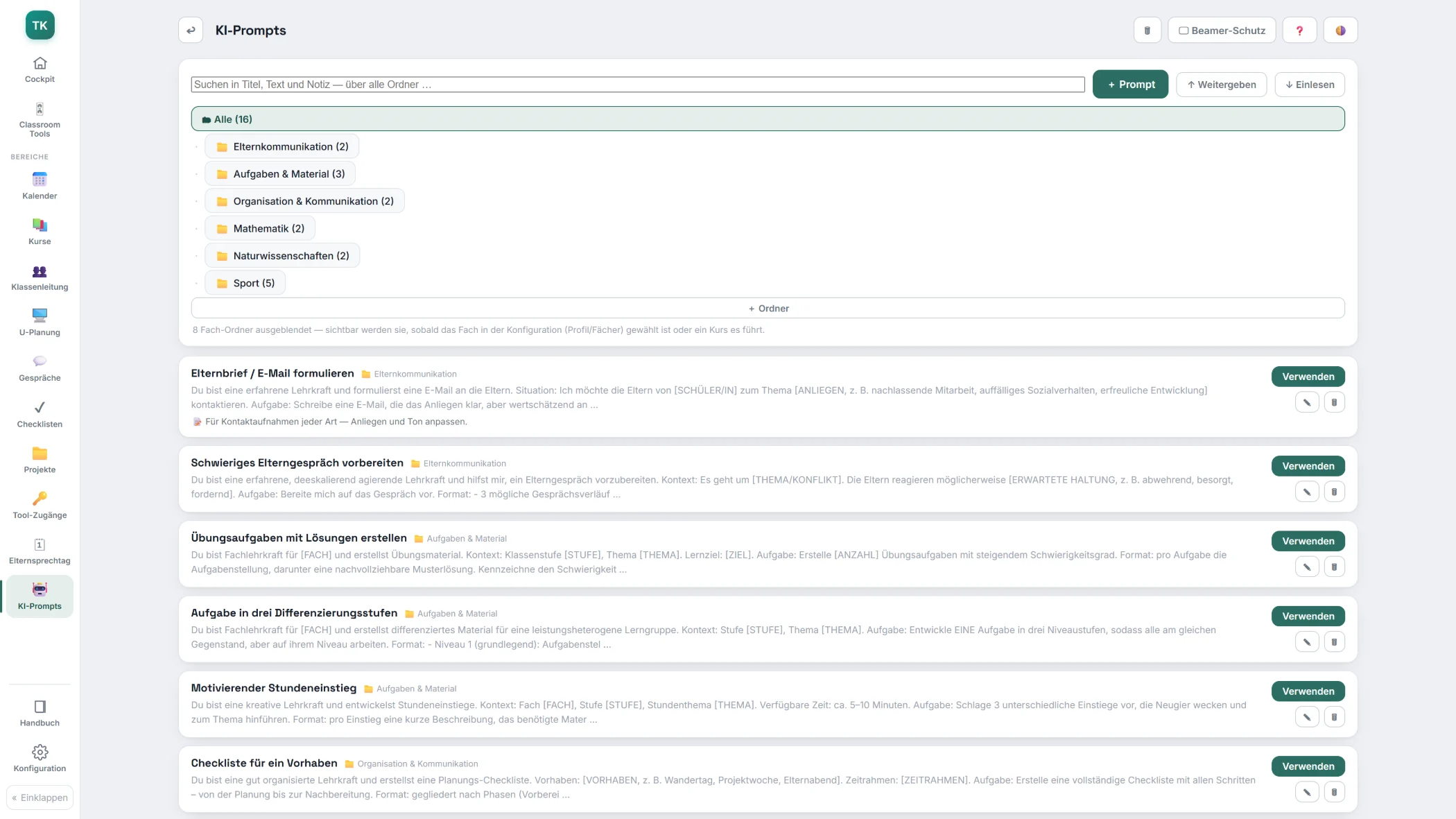Open Classroom Tools in sidebar

[40, 120]
